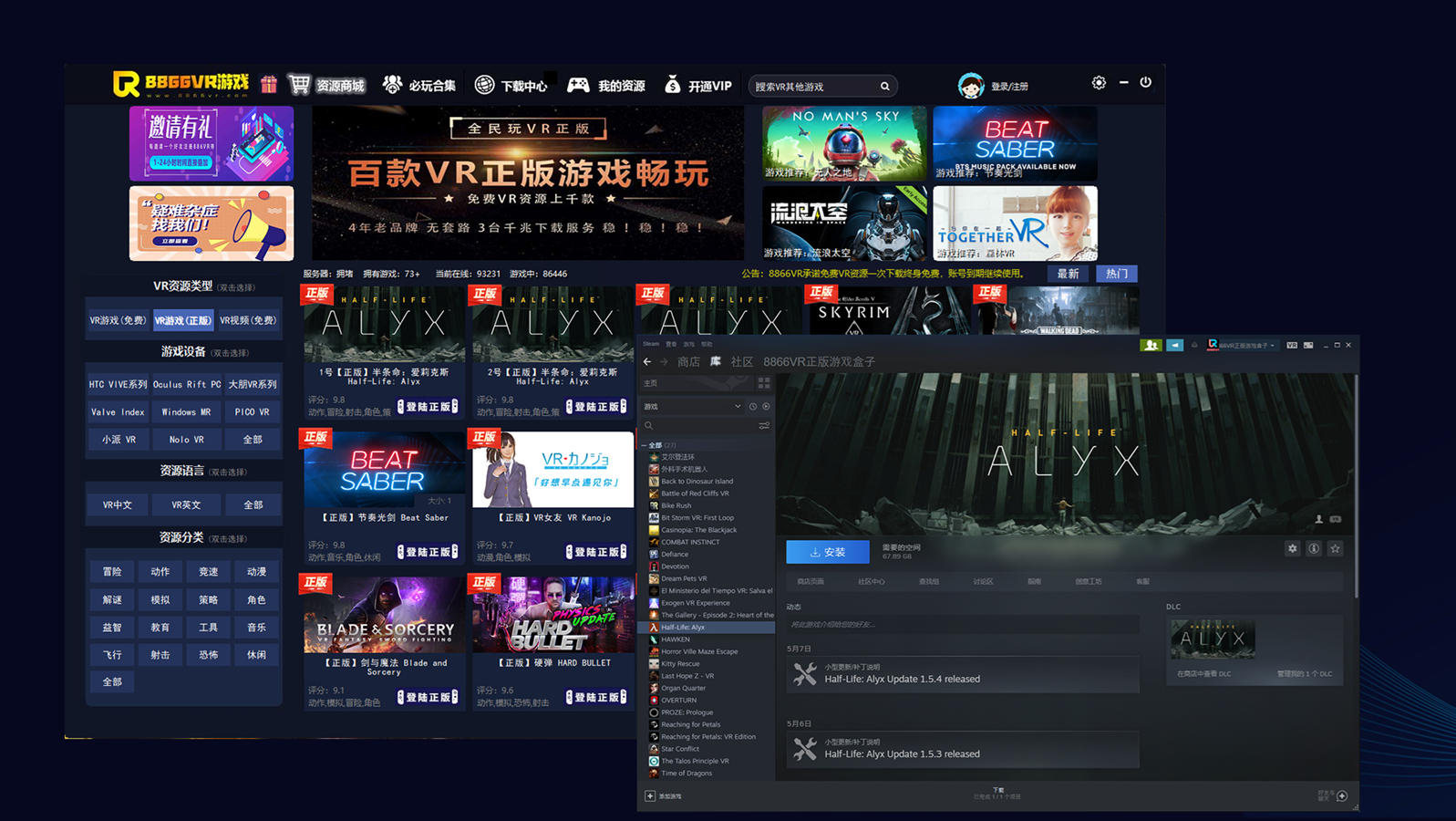The width and height of the screenshot is (1456, 821).
Task: Open the VR女友 VR Kanojo game card image
Action: [x=552, y=470]
